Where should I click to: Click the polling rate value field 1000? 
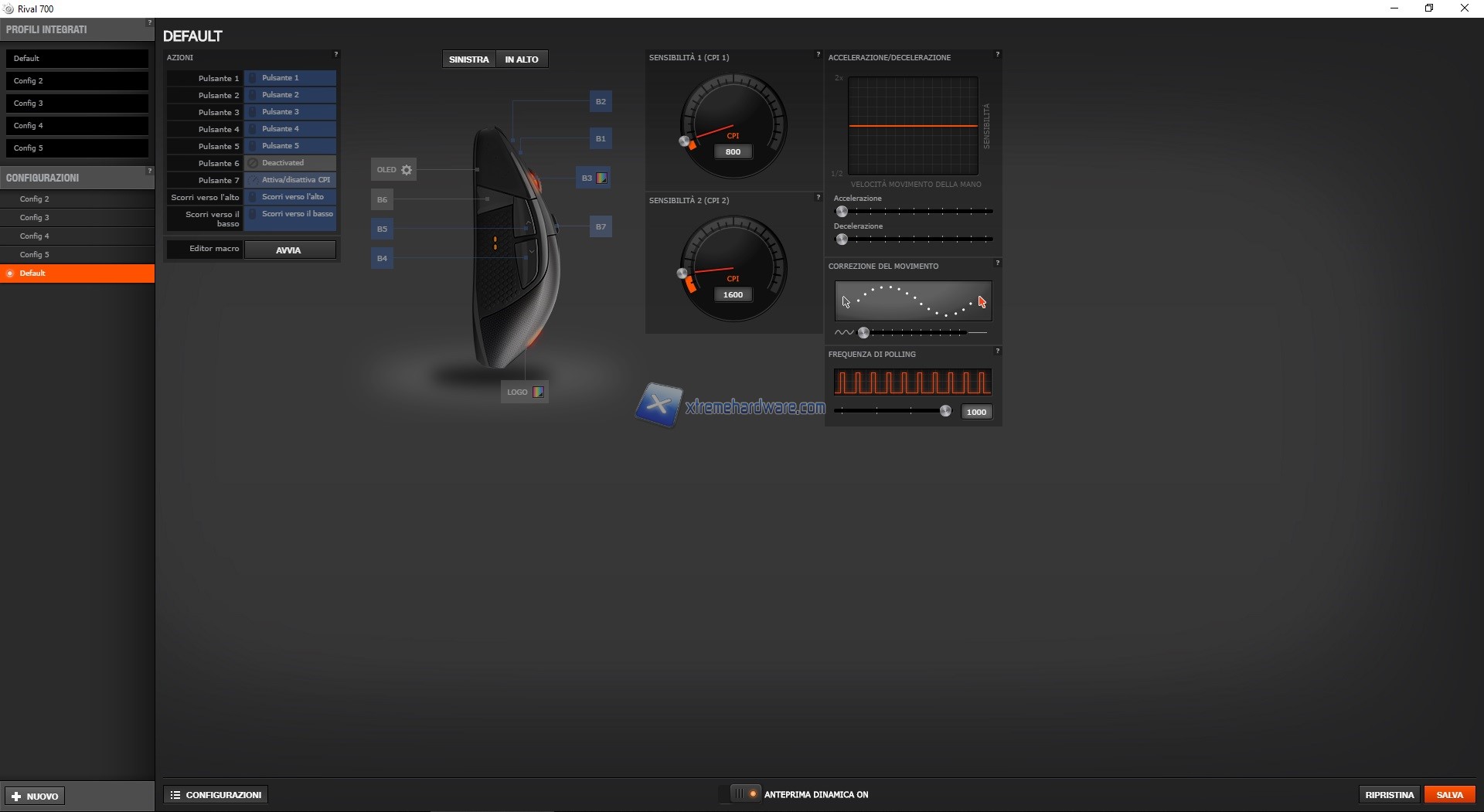976,413
